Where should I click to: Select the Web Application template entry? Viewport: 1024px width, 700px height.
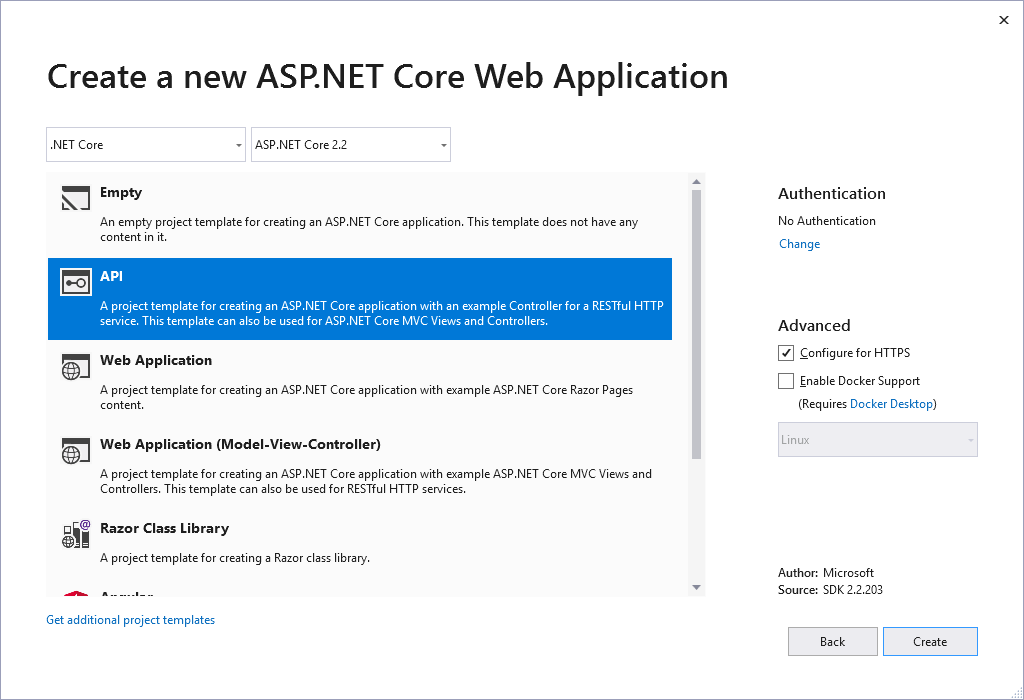[350, 380]
